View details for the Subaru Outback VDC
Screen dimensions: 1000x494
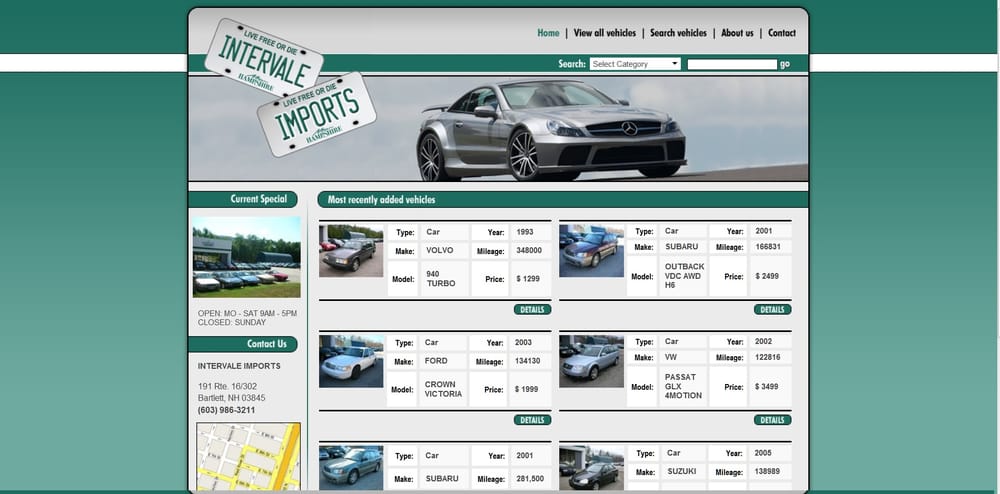772,310
